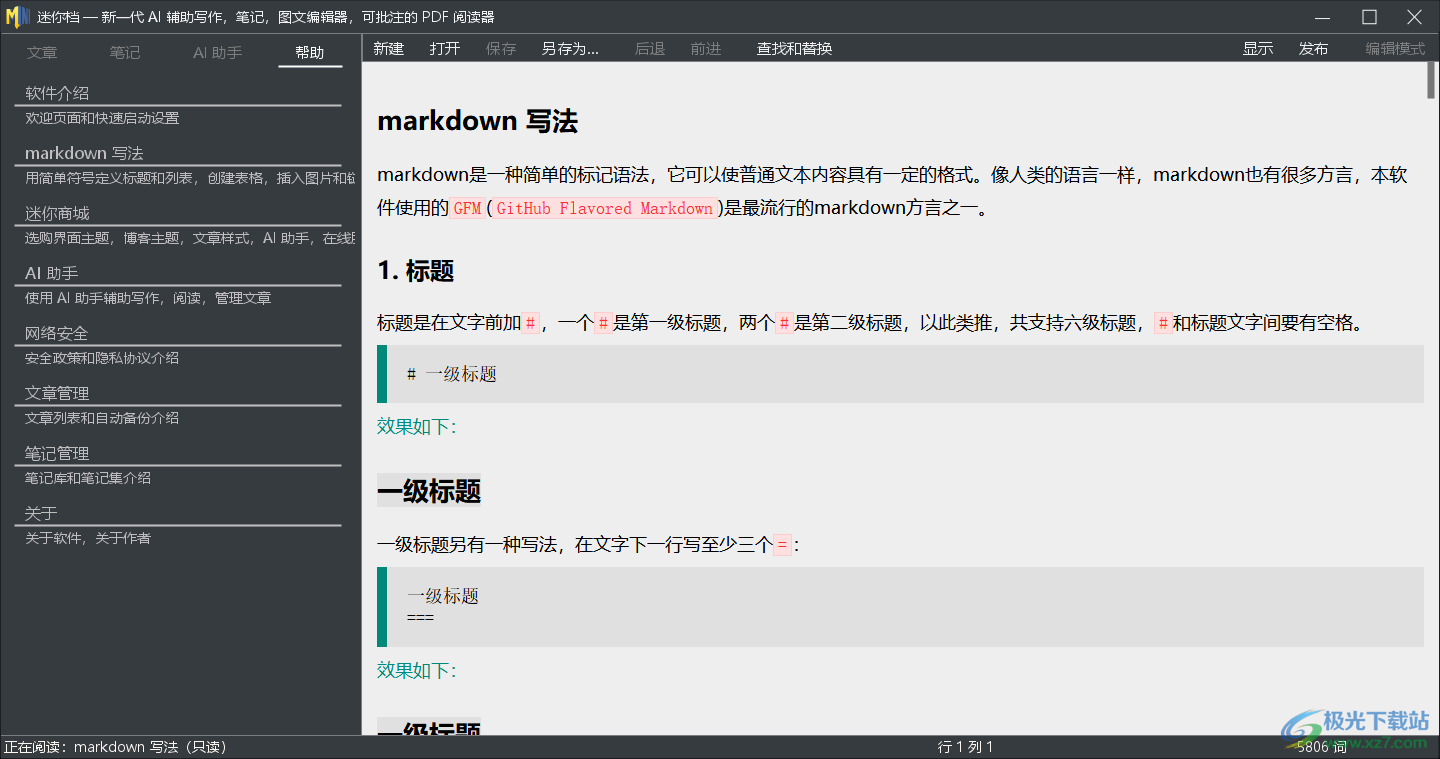Click the 5806 词 word count

coord(1320,747)
